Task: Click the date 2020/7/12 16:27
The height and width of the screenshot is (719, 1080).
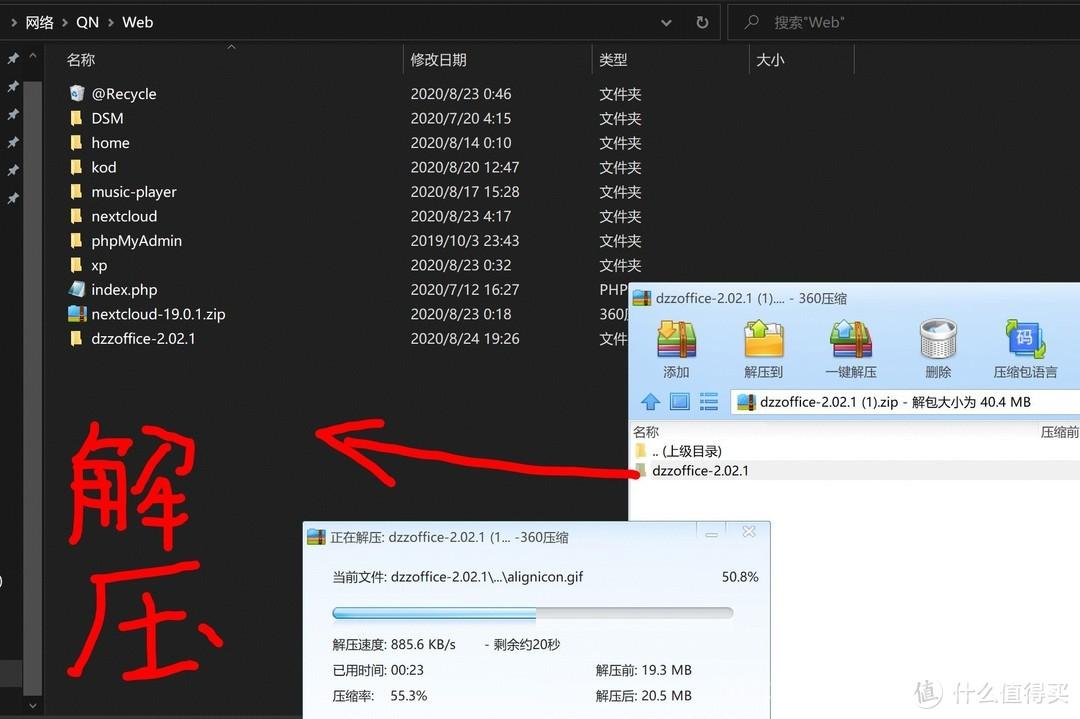Action: click(x=465, y=289)
